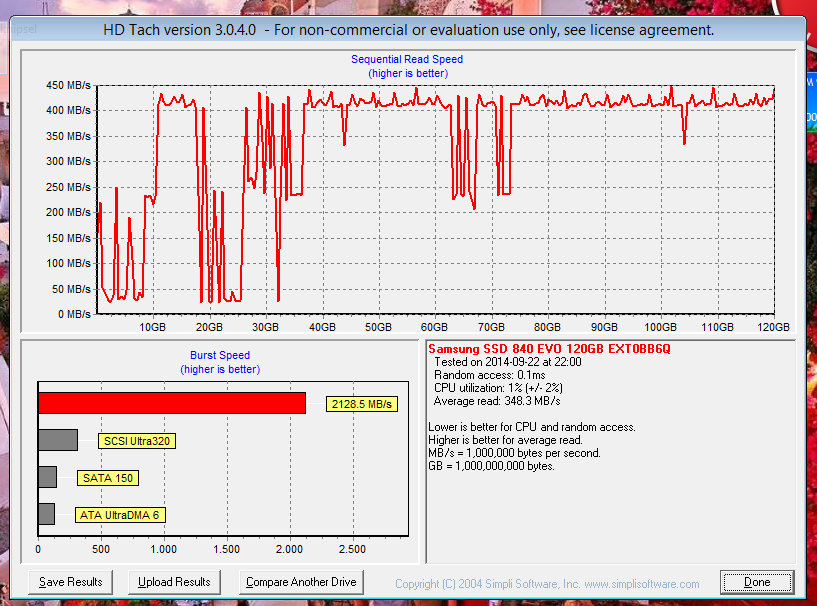Screen dimensions: 817x606
Task: Click the 'MB/s = 1,000,000 bytes per second' note
Action: (514, 453)
